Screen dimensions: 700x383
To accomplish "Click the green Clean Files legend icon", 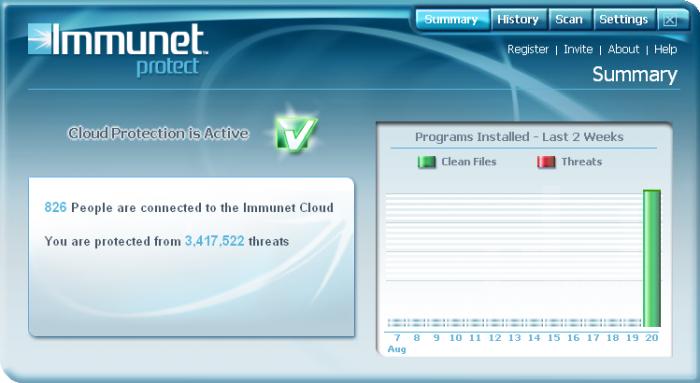I will pyautogui.click(x=427, y=162).
